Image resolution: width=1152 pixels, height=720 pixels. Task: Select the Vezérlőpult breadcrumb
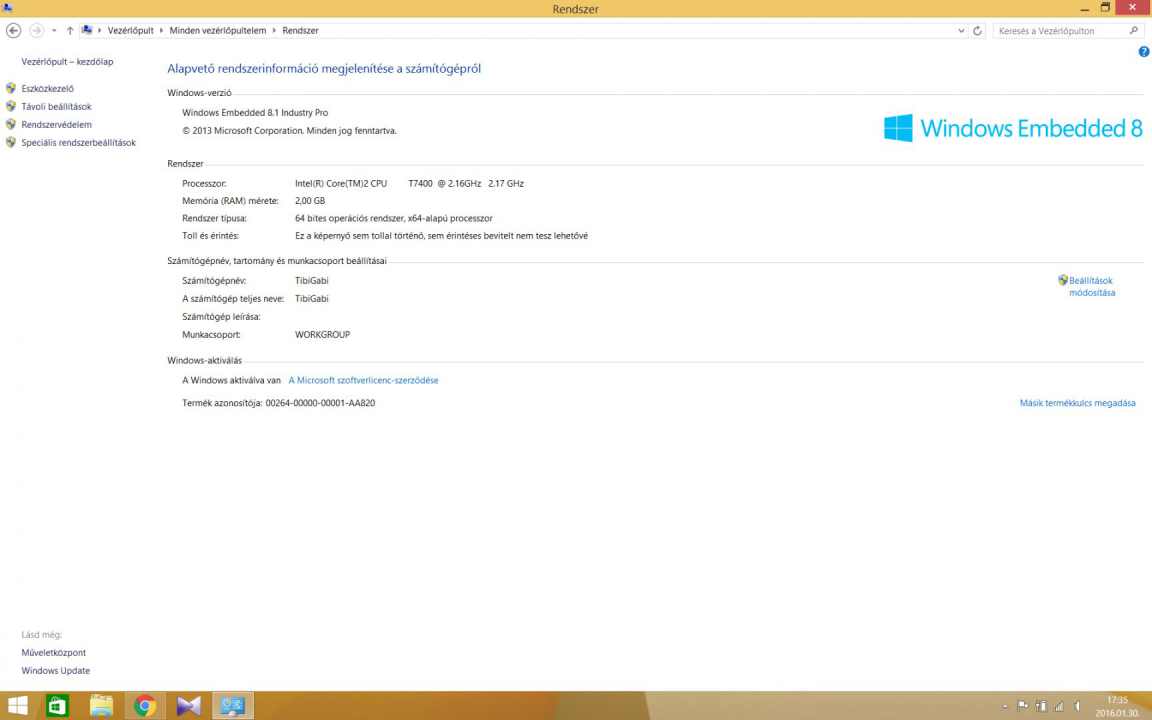click(131, 31)
